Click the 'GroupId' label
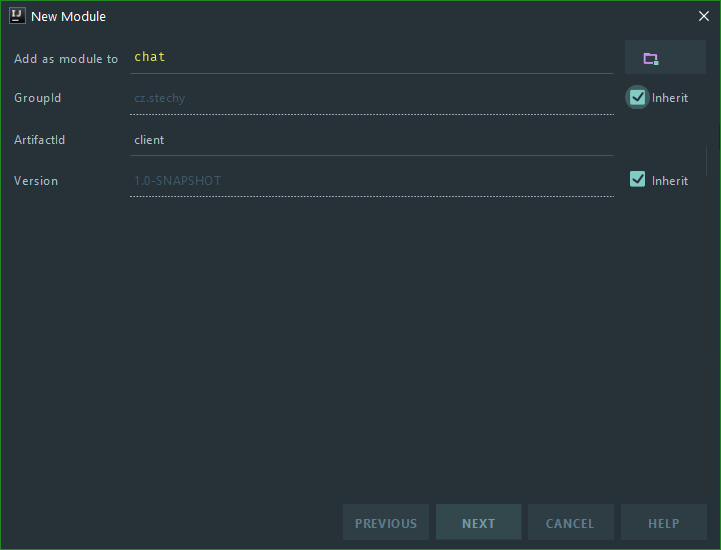 (x=37, y=98)
